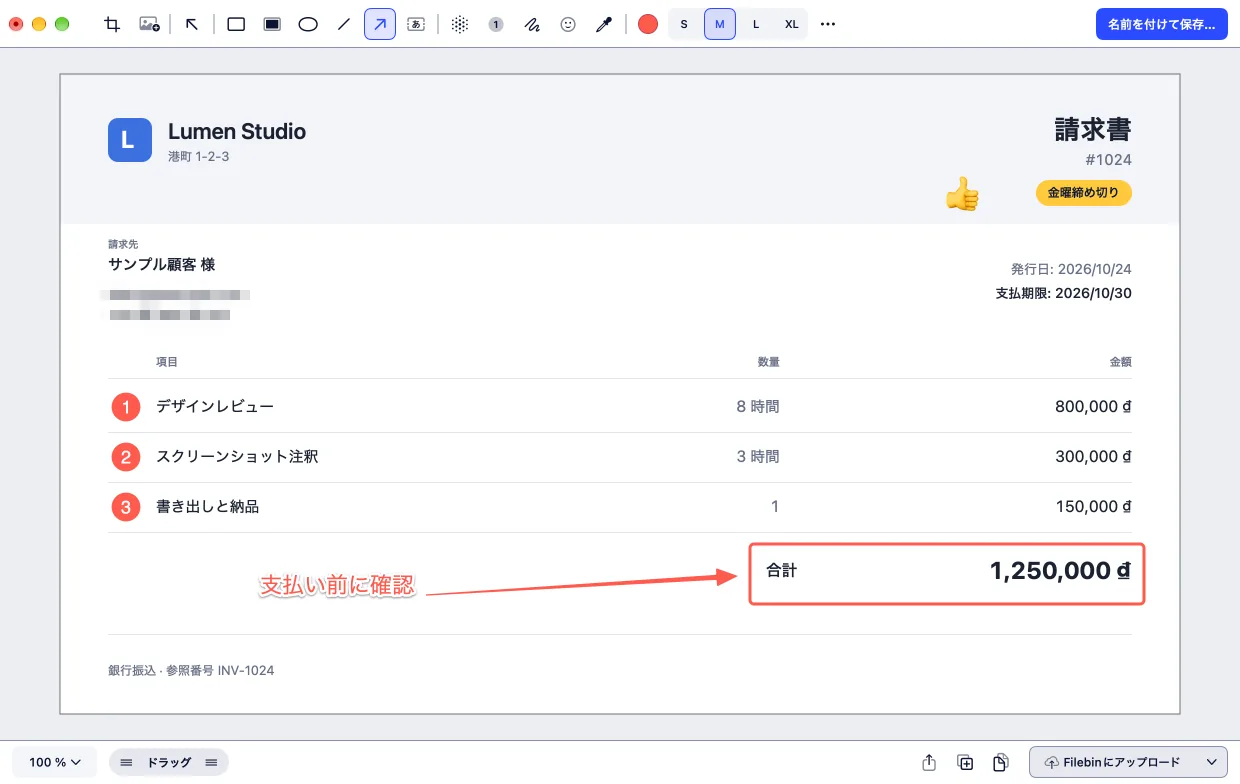Viewport: 1240px width, 784px height.
Task: Click the copy to clipboard icon
Action: [x=1000, y=762]
